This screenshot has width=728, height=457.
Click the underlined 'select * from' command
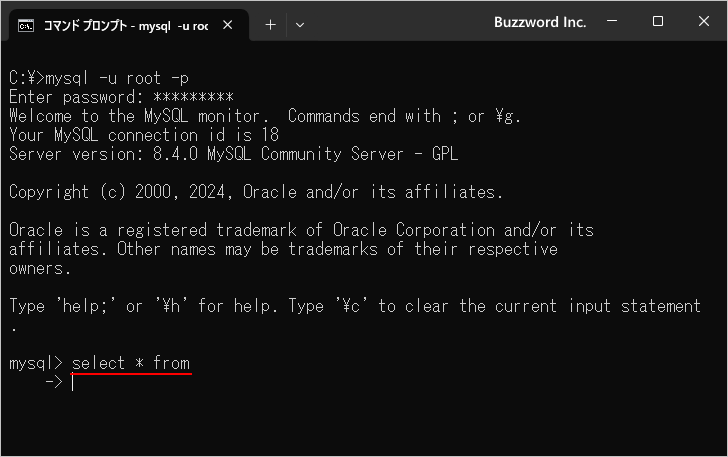coord(131,363)
